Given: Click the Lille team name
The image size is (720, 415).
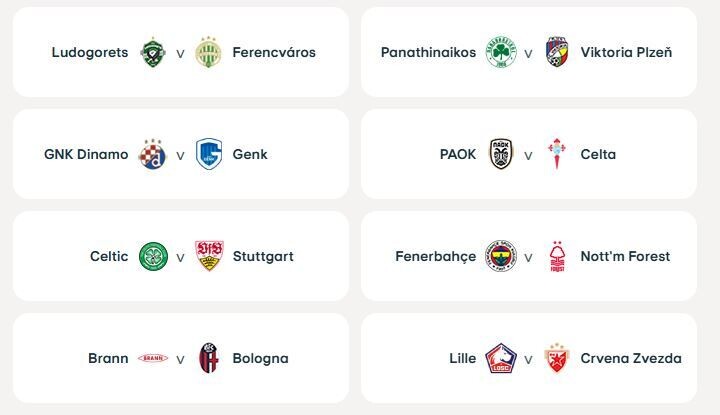Looking at the screenshot, I should click(x=462, y=358).
